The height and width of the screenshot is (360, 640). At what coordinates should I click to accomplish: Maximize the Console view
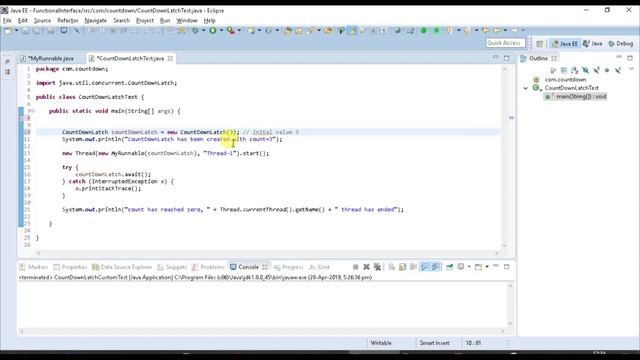pyautogui.click(x=507, y=267)
